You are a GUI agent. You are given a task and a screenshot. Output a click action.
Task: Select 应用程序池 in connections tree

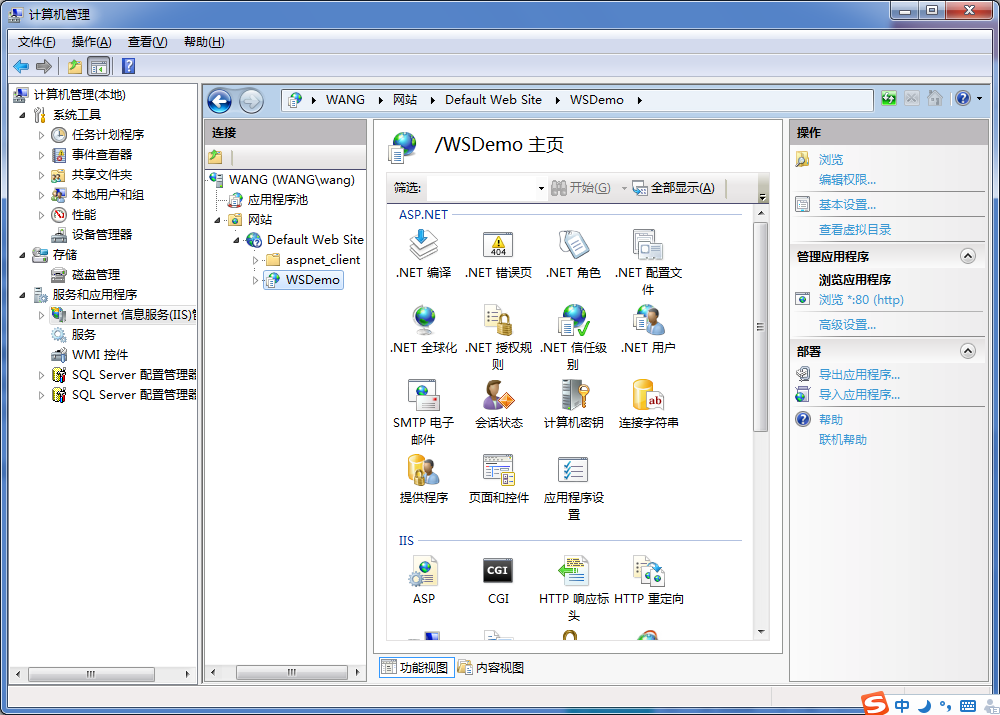278,200
